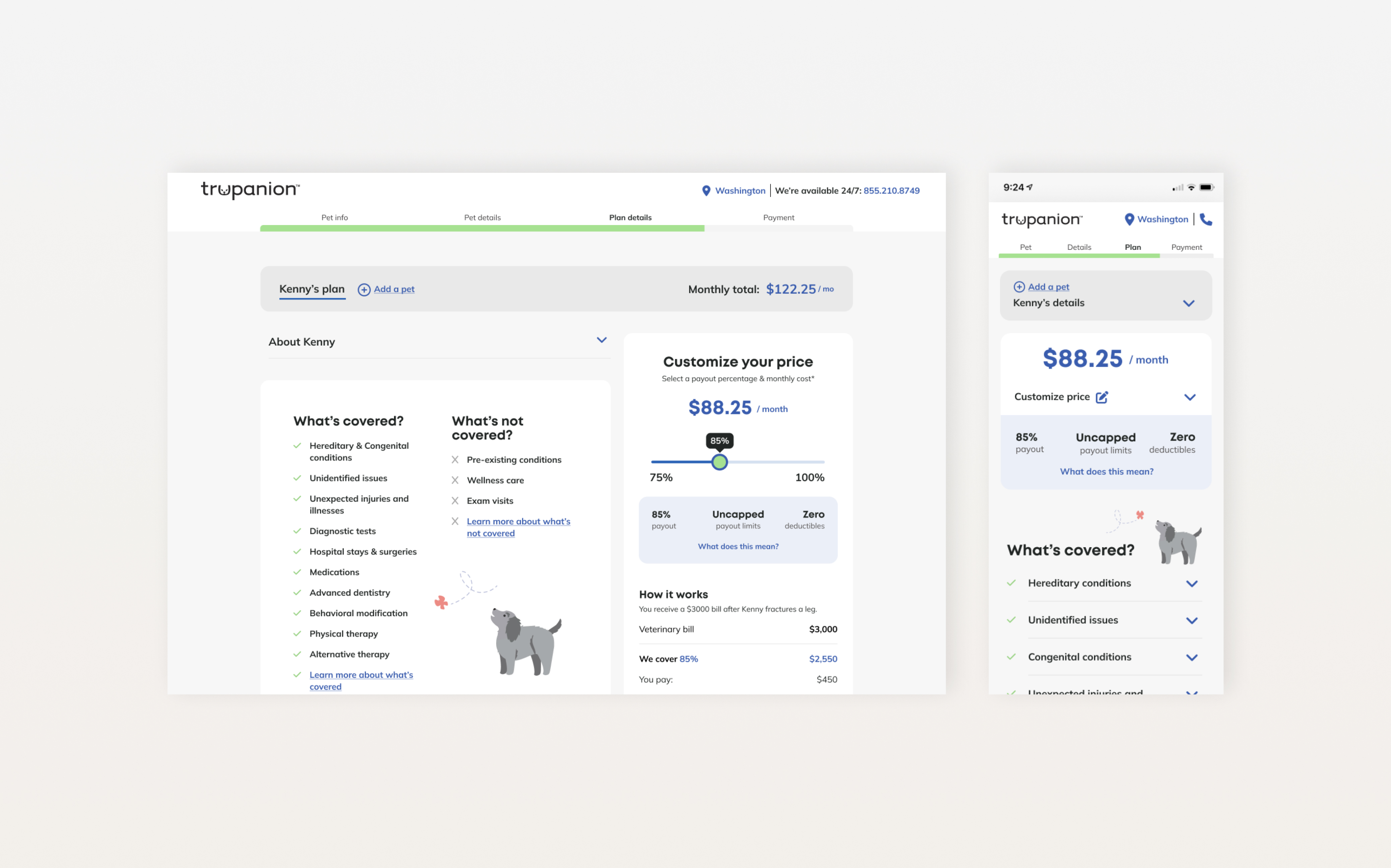
Task: Tap the Wi-Fi icon in the phone status bar
Action: pos(1191,187)
